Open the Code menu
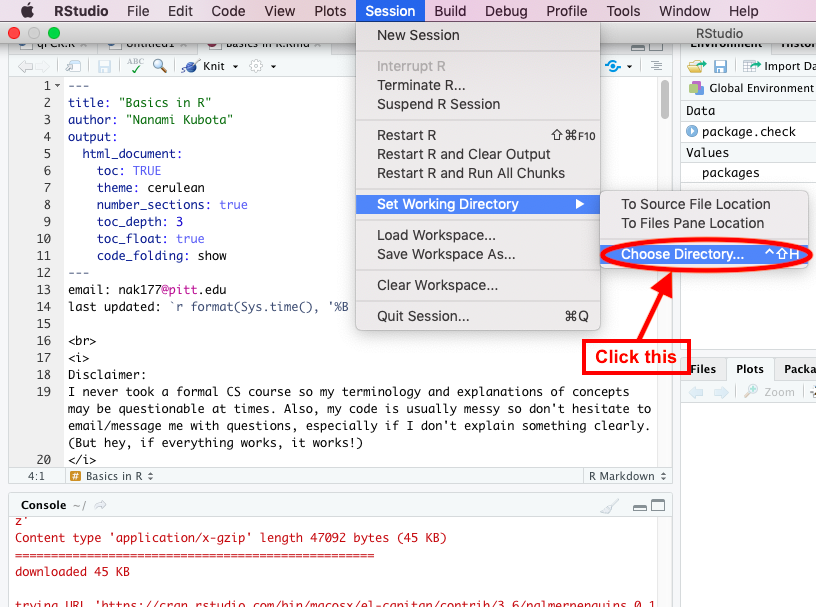Image resolution: width=816 pixels, height=607 pixels. click(x=228, y=11)
